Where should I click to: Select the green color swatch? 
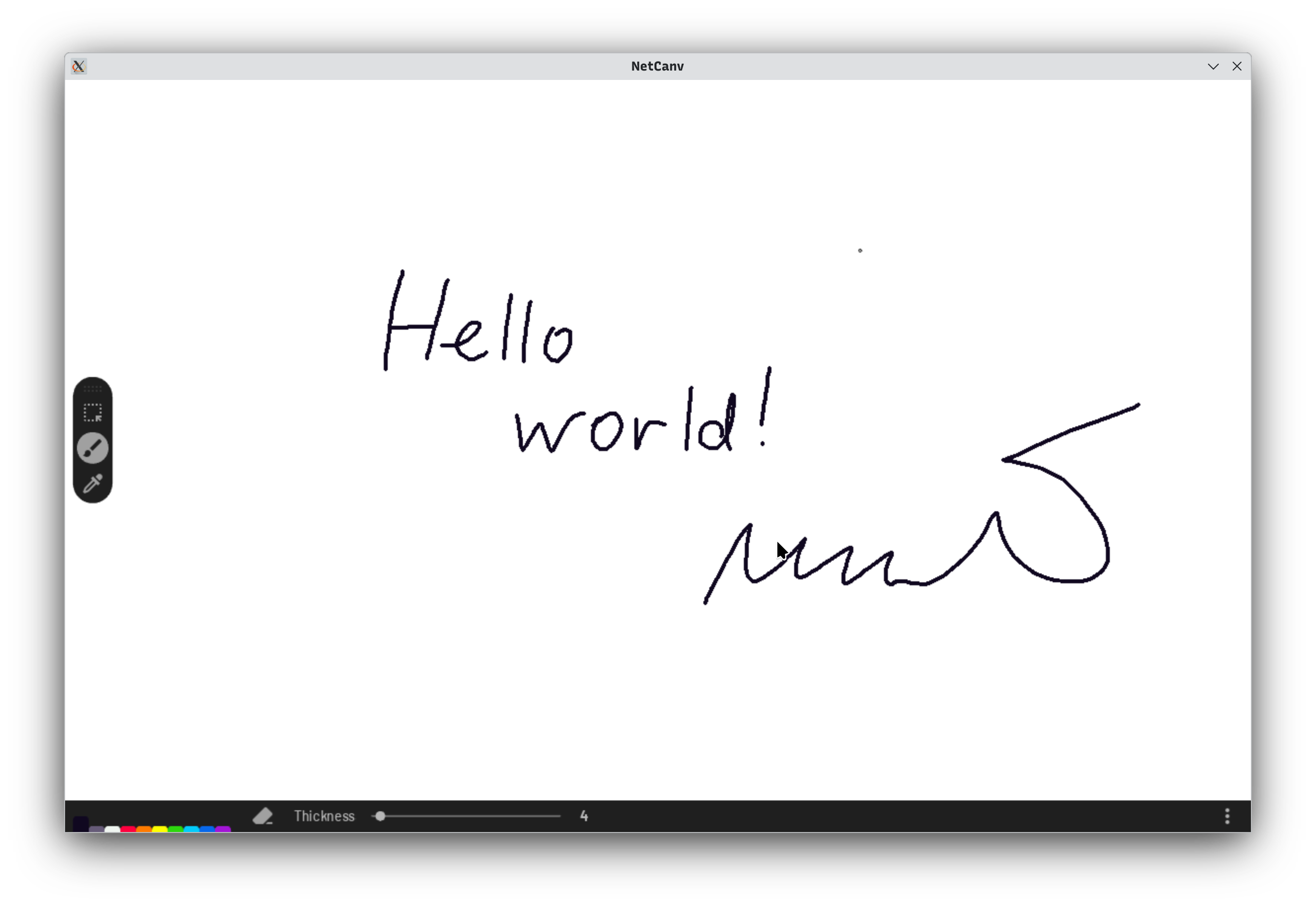coord(176,829)
